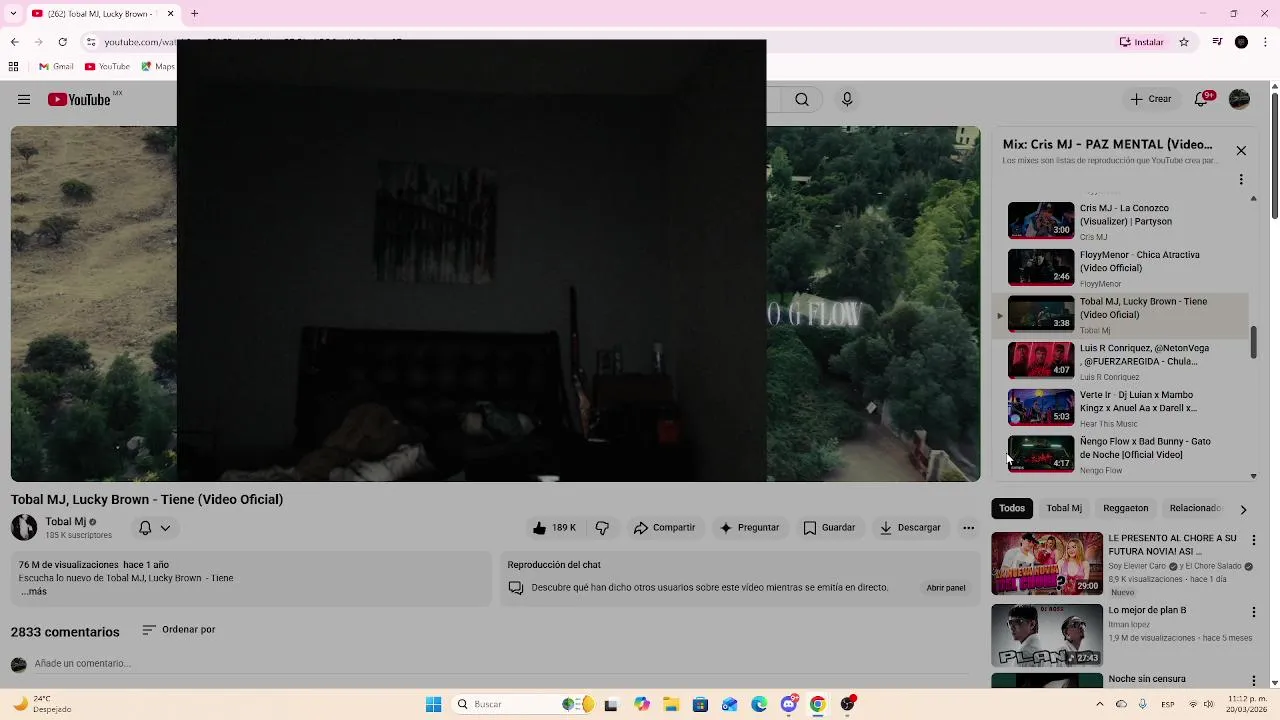Show hidden system tray icons
The image size is (1280, 720).
click(x=1100, y=704)
